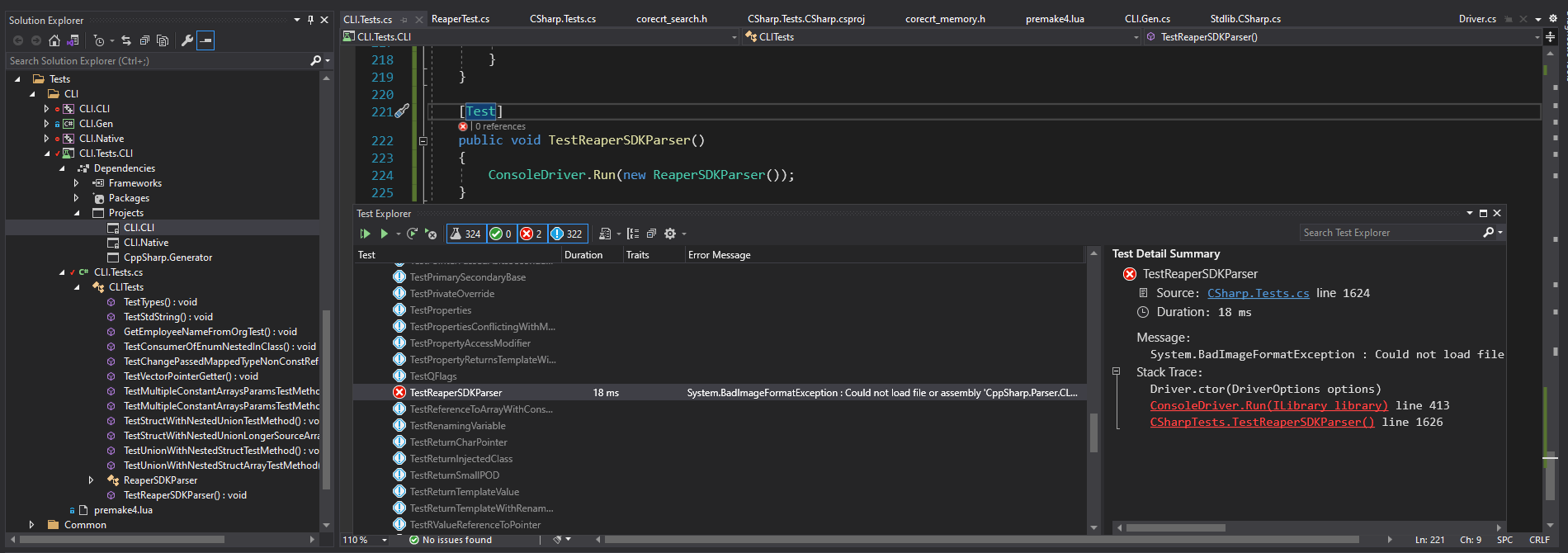Expand the CLI.Gen project node
The image size is (1568, 553).
[x=47, y=124]
